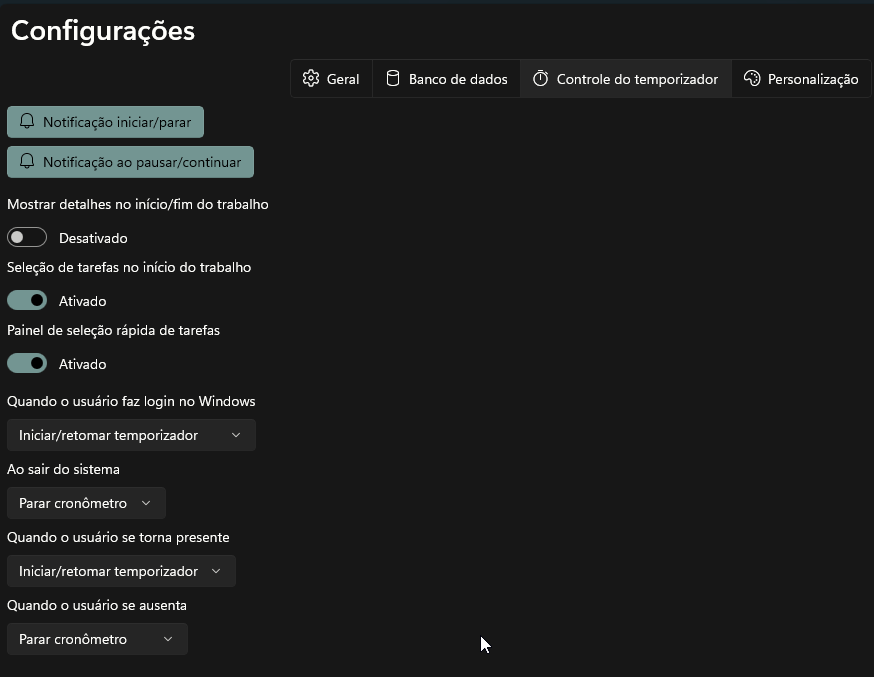This screenshot has width=874, height=677.
Task: Click the chevron under Ao sair do sistema
Action: pos(146,503)
